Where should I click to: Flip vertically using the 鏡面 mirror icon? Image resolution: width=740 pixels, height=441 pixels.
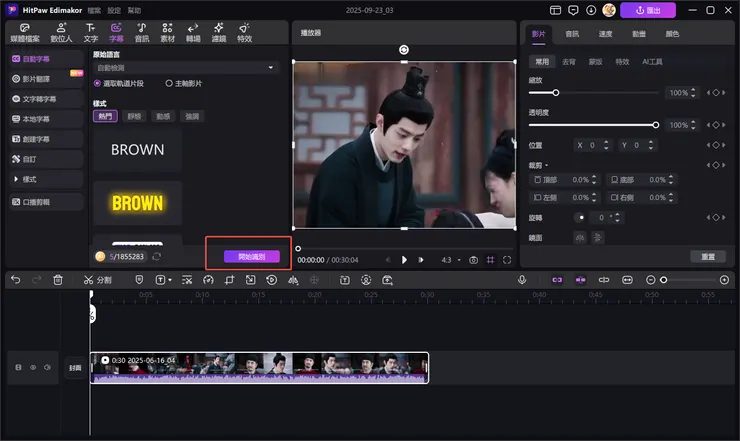click(597, 237)
